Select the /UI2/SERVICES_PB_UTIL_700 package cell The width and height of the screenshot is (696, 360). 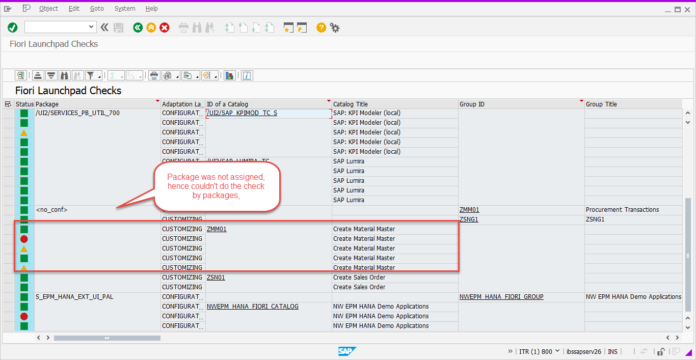click(x=97, y=113)
